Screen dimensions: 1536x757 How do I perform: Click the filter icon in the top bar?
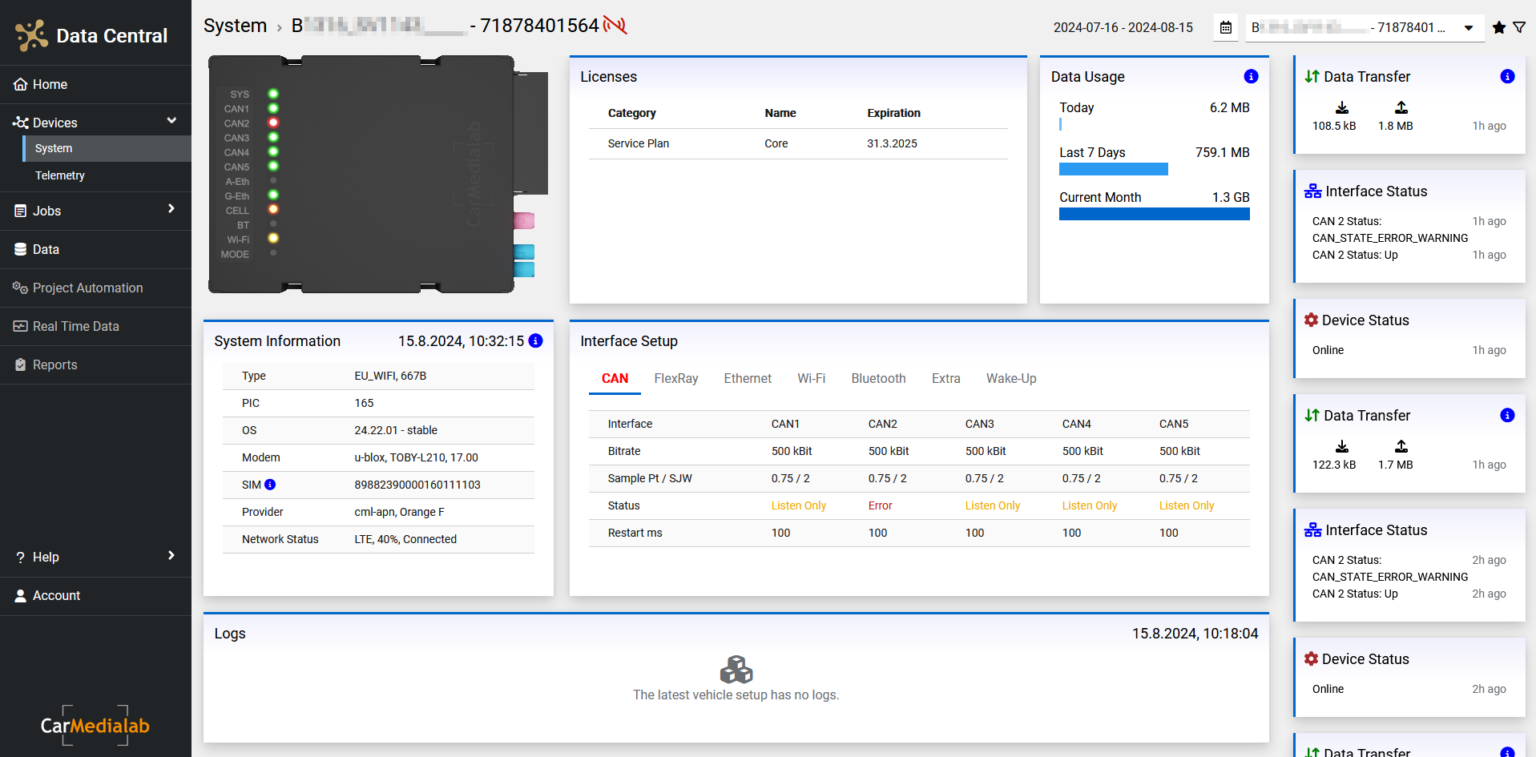(1520, 27)
